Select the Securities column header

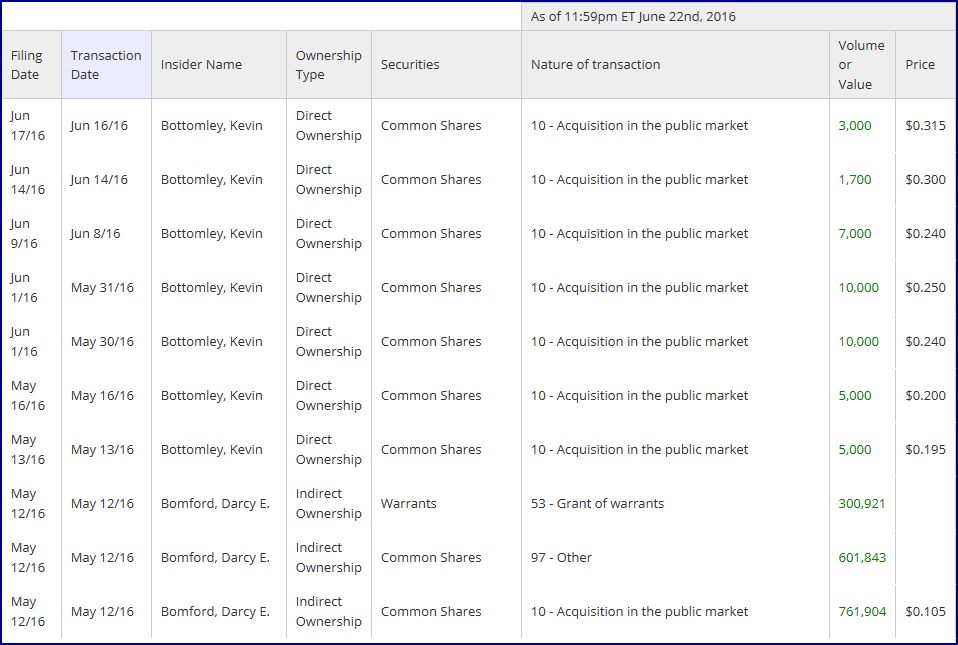pyautogui.click(x=410, y=65)
